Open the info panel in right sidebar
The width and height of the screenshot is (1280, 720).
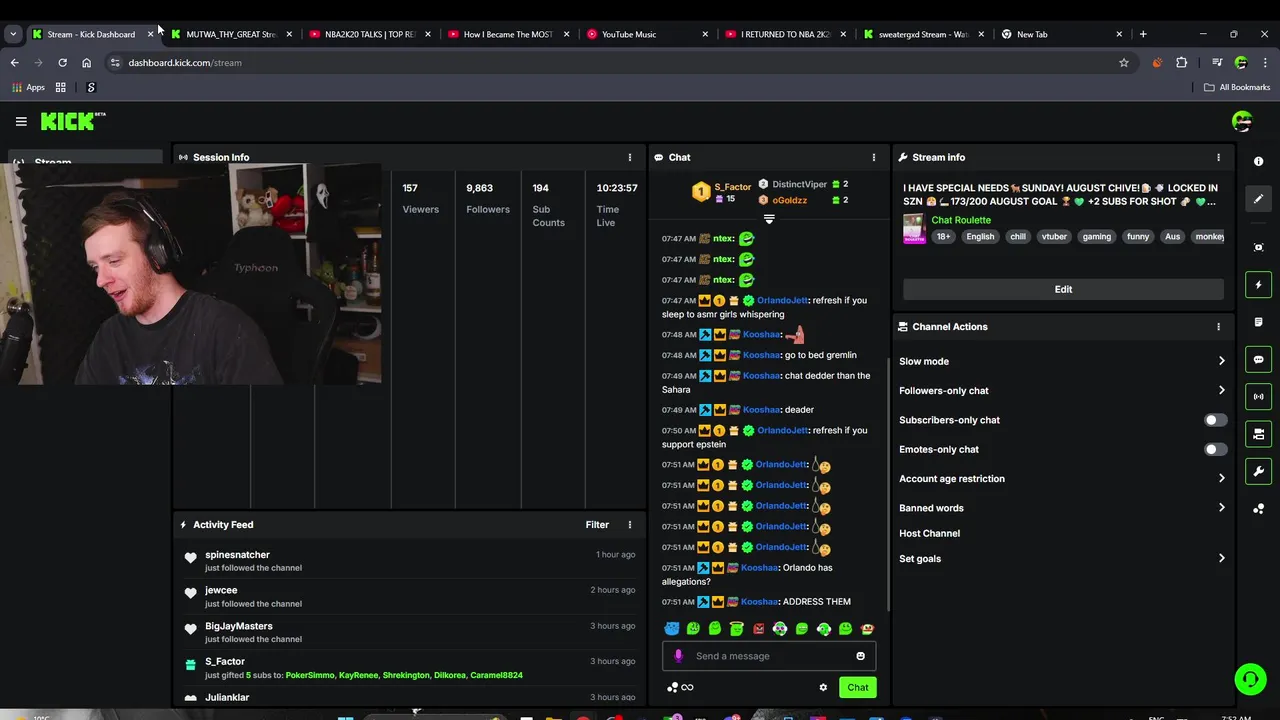pyautogui.click(x=1258, y=161)
